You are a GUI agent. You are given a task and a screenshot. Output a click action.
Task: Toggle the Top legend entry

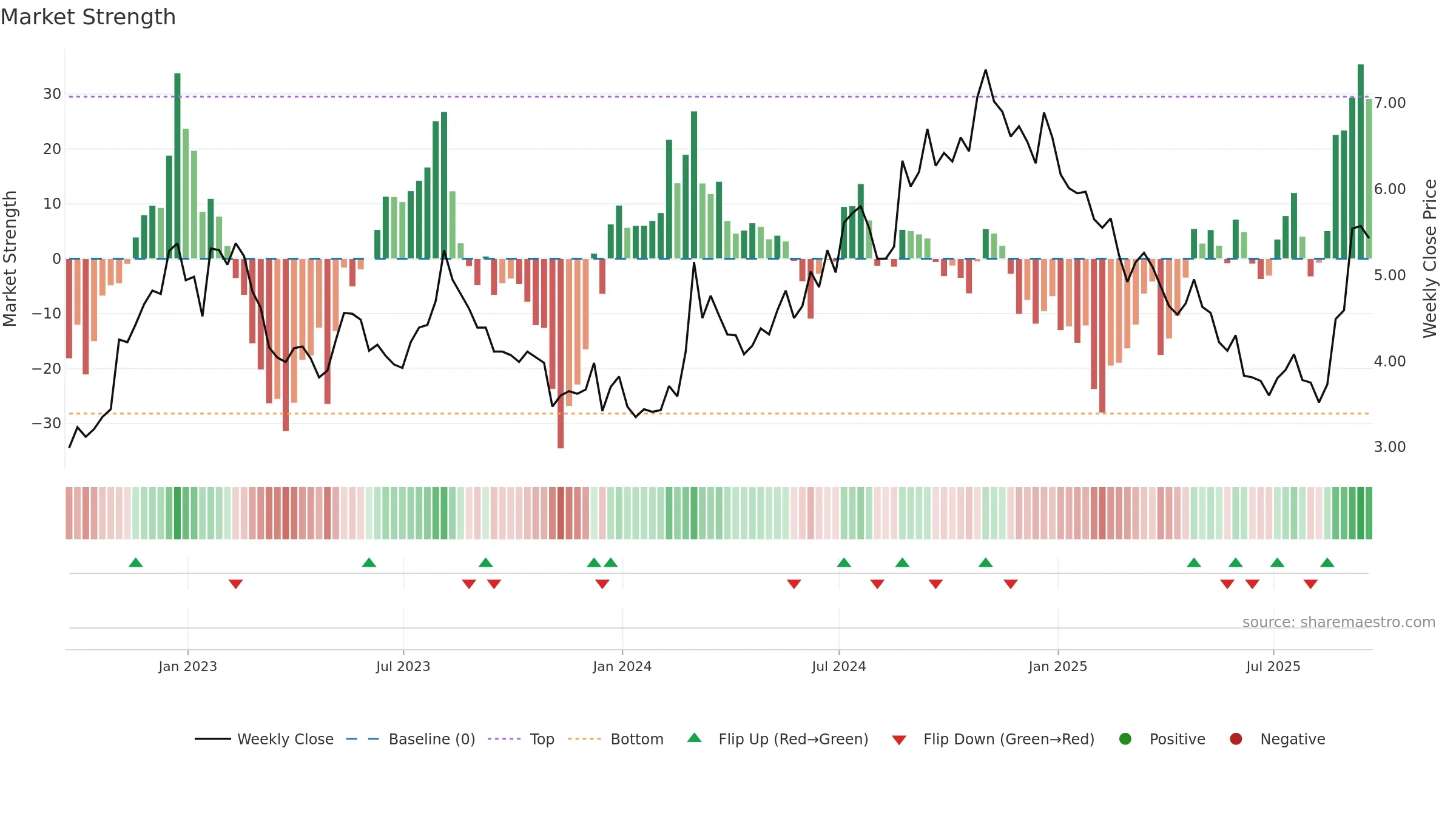[521, 739]
